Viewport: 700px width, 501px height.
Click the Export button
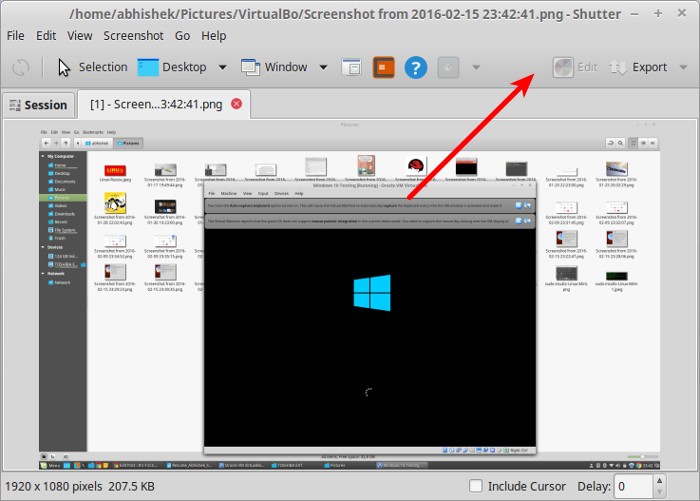pyautogui.click(x=638, y=67)
